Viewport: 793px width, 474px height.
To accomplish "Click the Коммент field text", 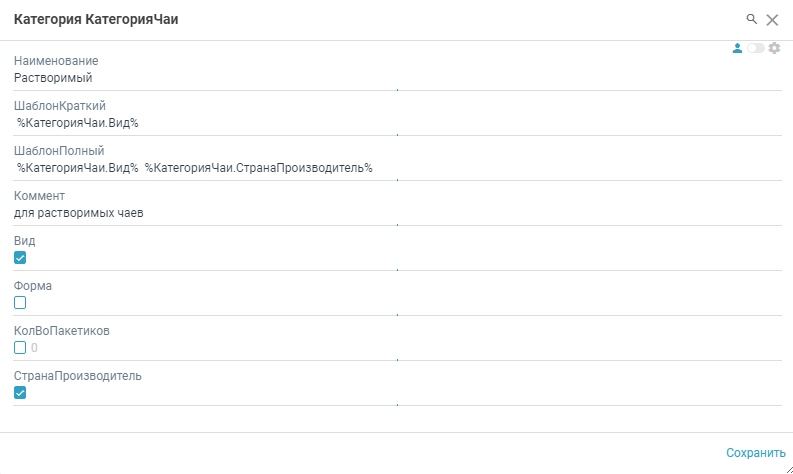I will (x=79, y=212).
